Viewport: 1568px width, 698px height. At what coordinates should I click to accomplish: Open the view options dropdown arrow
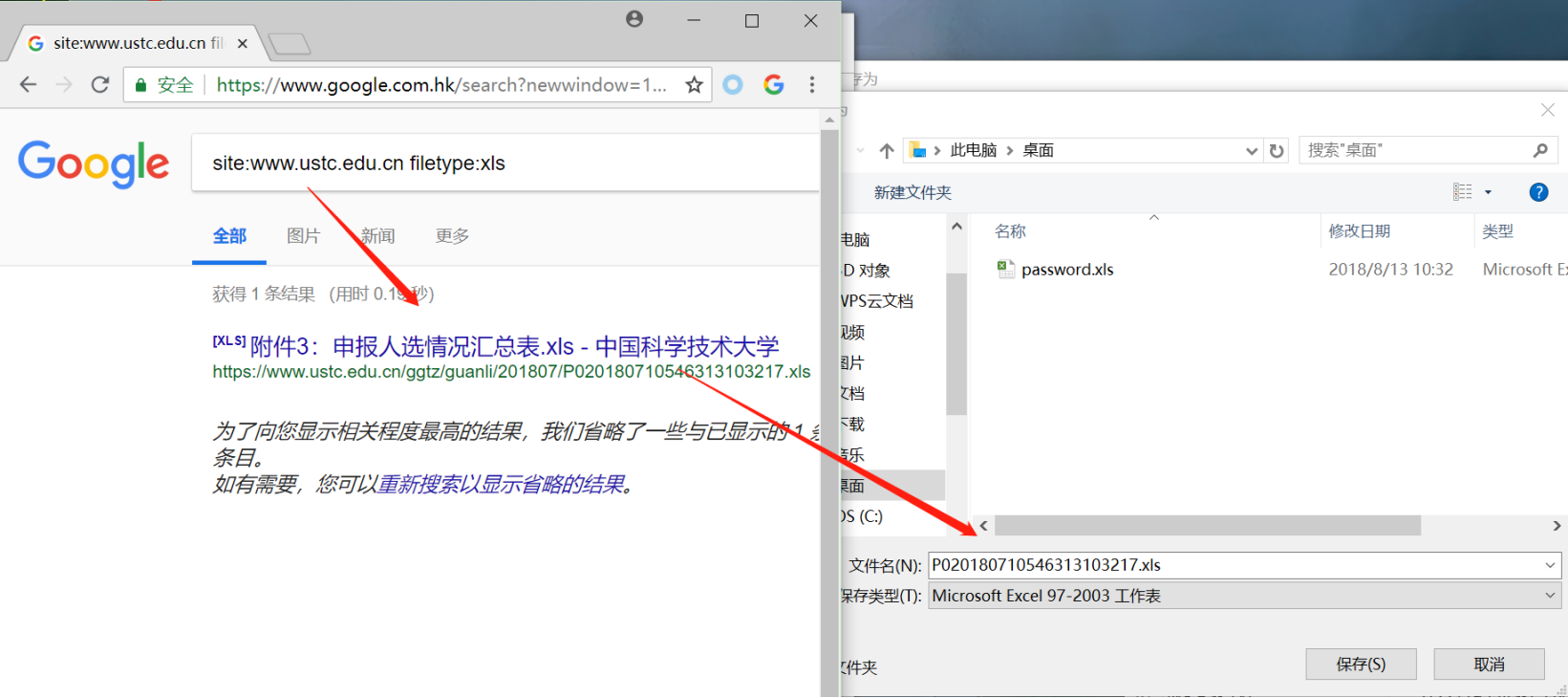[x=1488, y=192]
